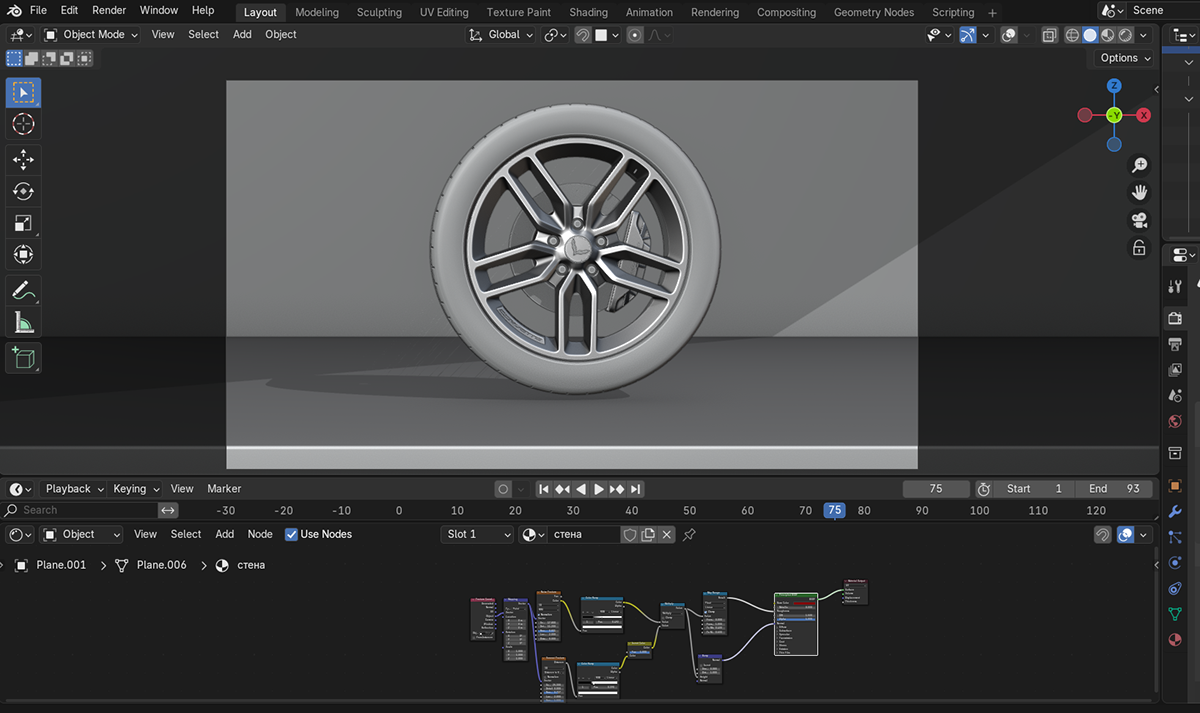Select the Cursor tool in toolbar
Image resolution: width=1200 pixels, height=713 pixels.
[x=23, y=124]
